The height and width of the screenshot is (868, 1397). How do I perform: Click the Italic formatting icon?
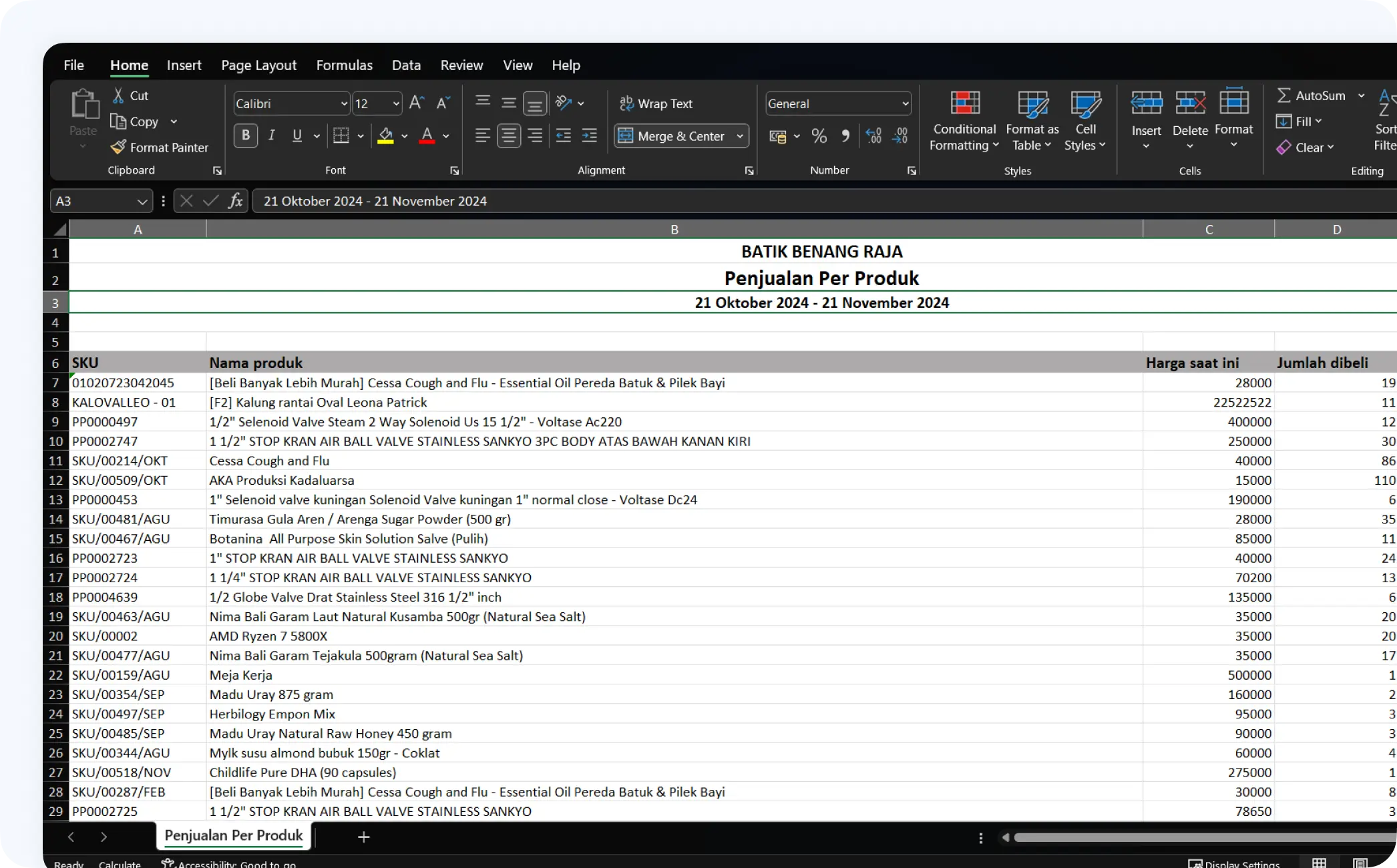pos(271,135)
